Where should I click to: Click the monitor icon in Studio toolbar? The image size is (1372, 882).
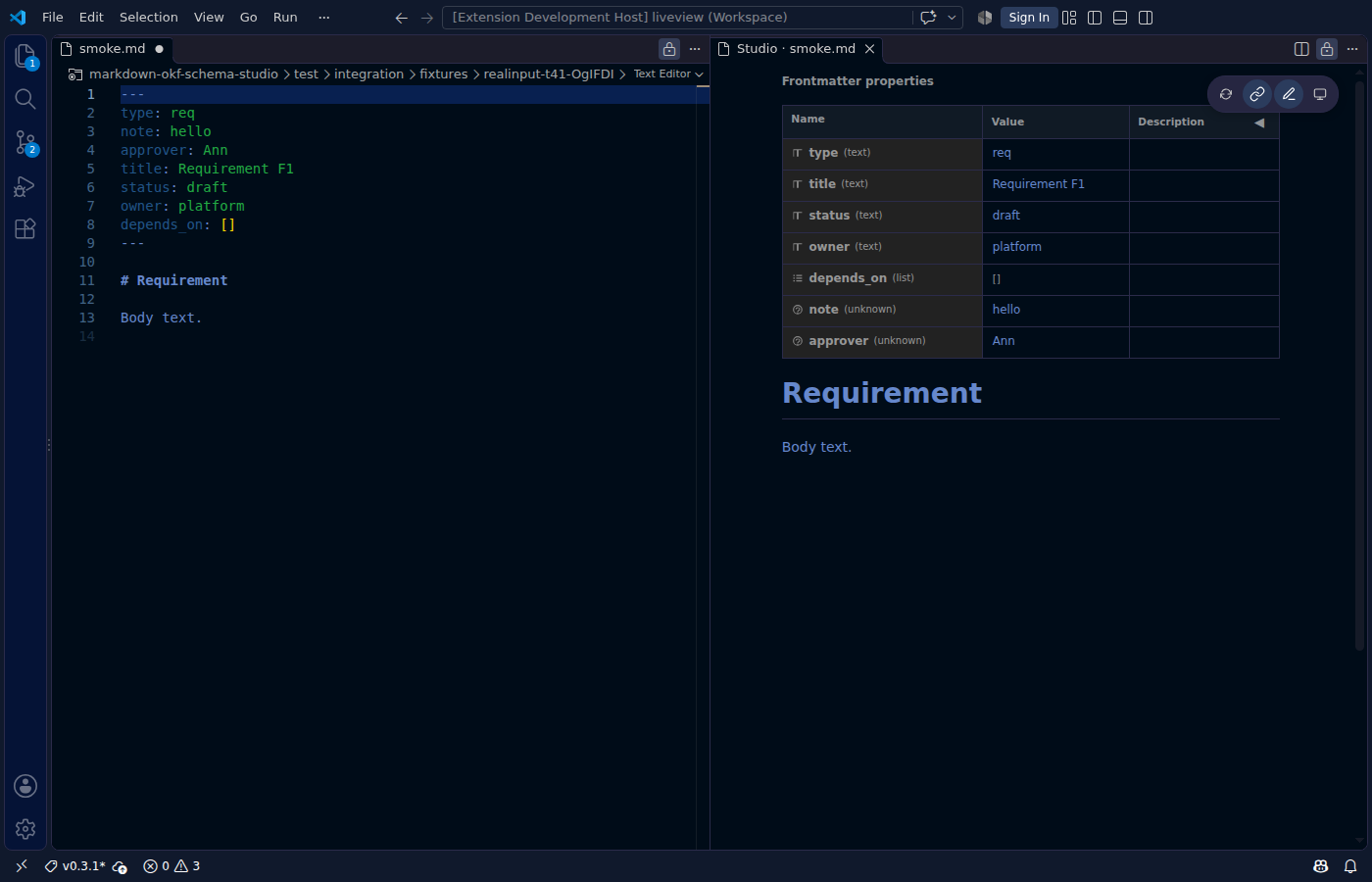click(x=1320, y=94)
